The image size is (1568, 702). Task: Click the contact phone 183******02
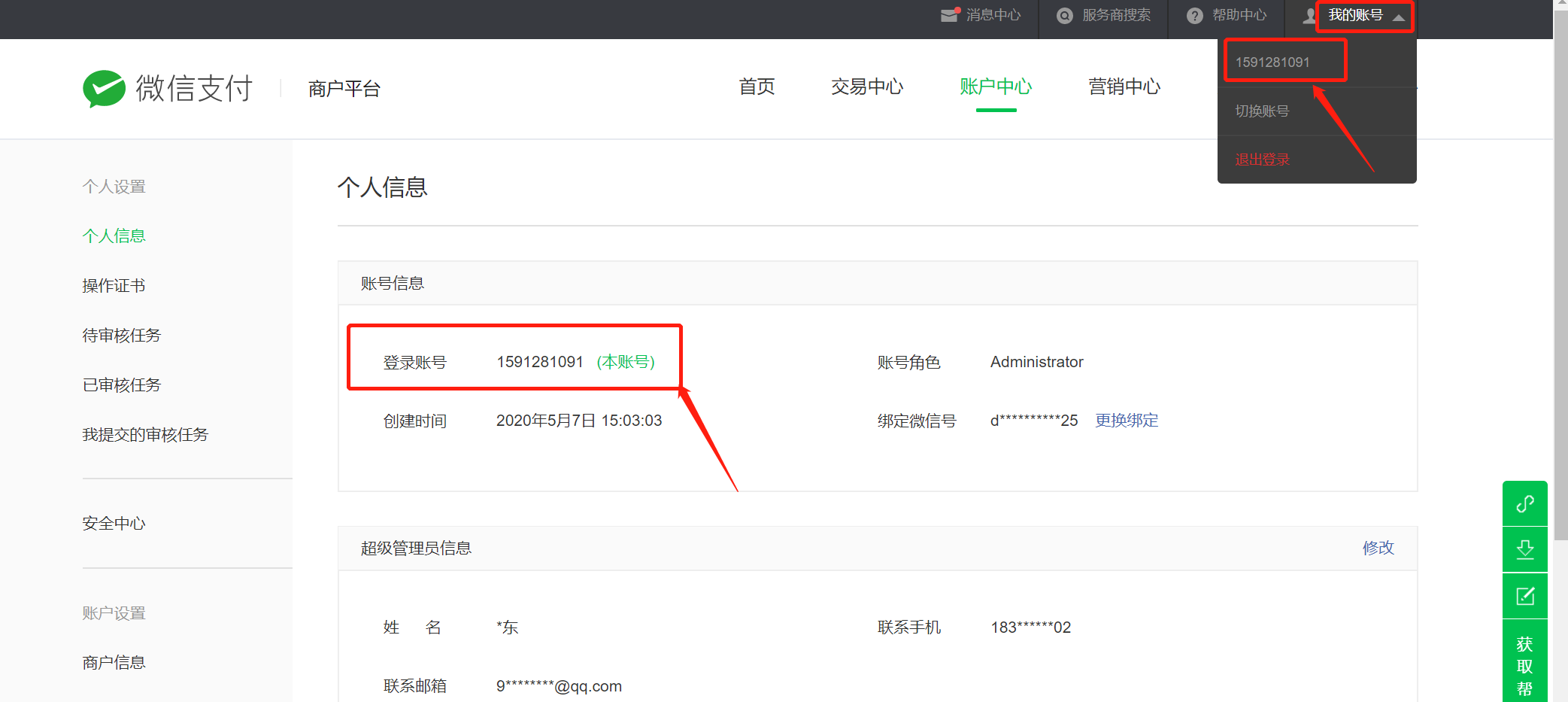[x=1031, y=628]
